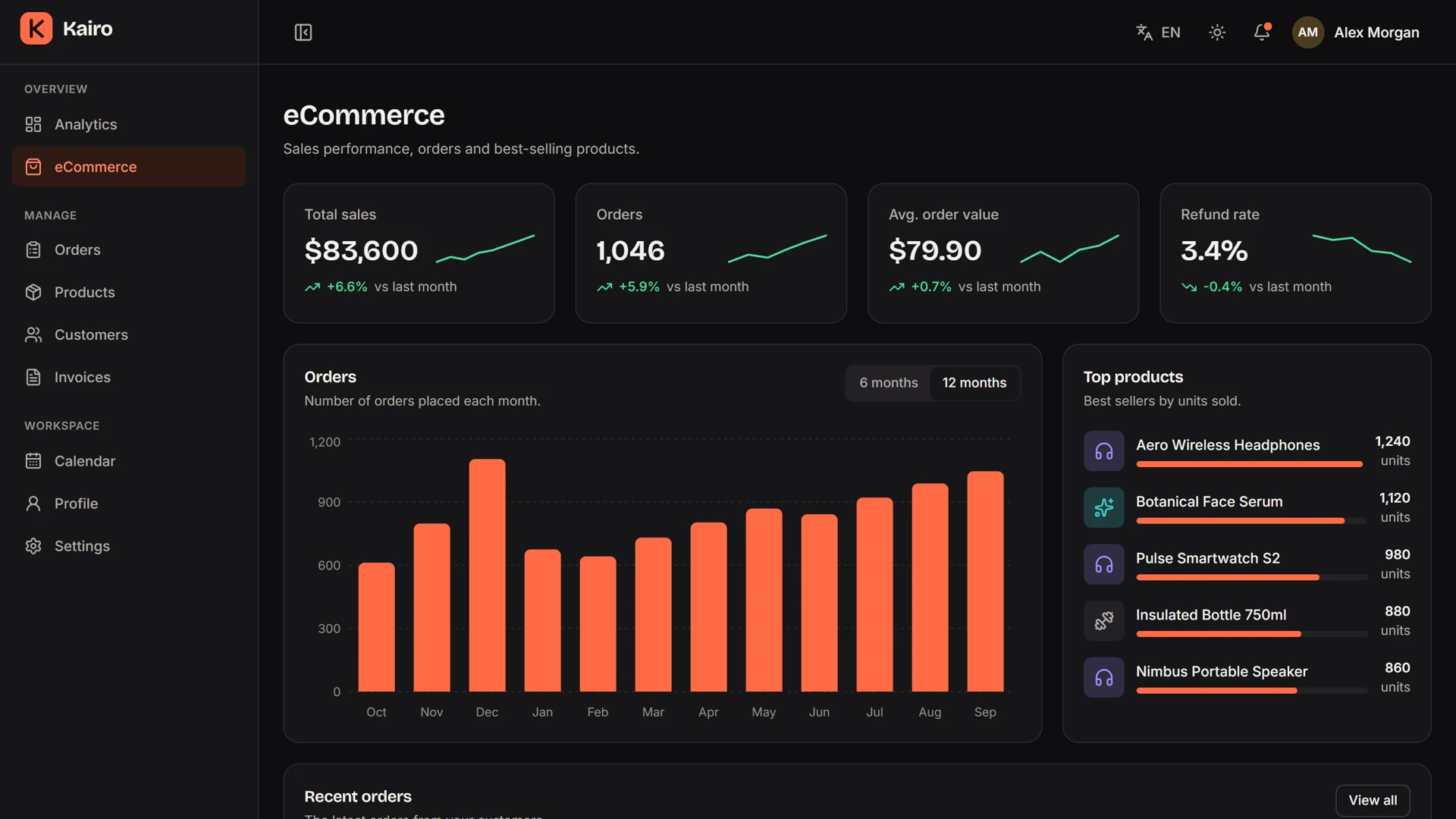Click the +6.6% change value

347,287
